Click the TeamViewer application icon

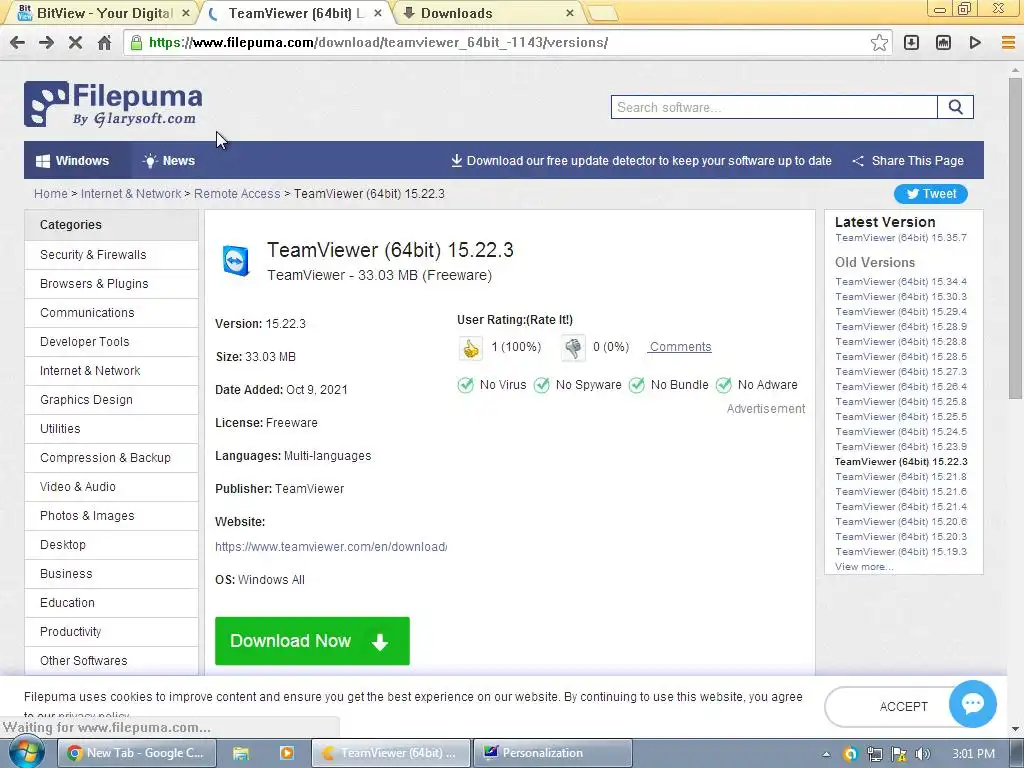(x=236, y=261)
